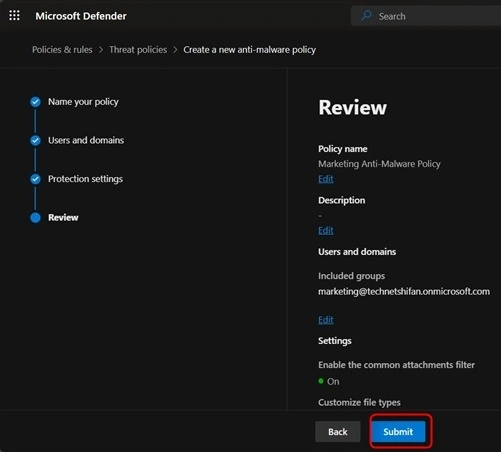Open the app launcher waffle icon

(14, 15)
